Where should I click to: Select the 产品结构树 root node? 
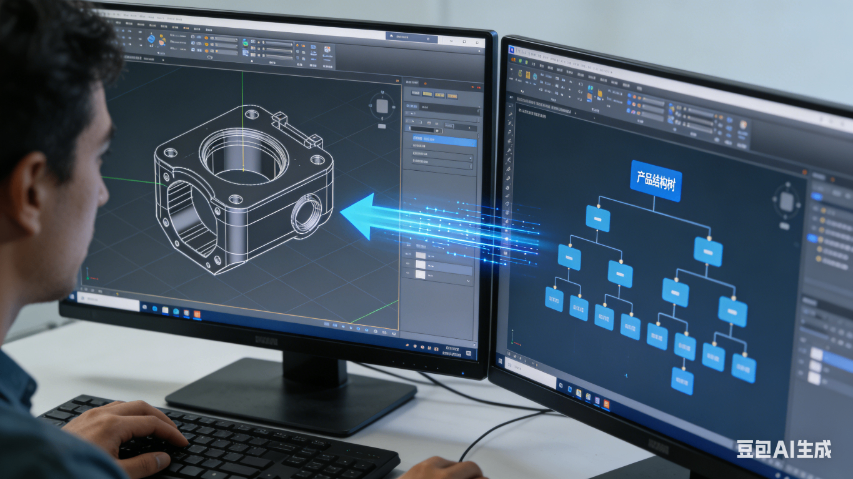coord(656,180)
